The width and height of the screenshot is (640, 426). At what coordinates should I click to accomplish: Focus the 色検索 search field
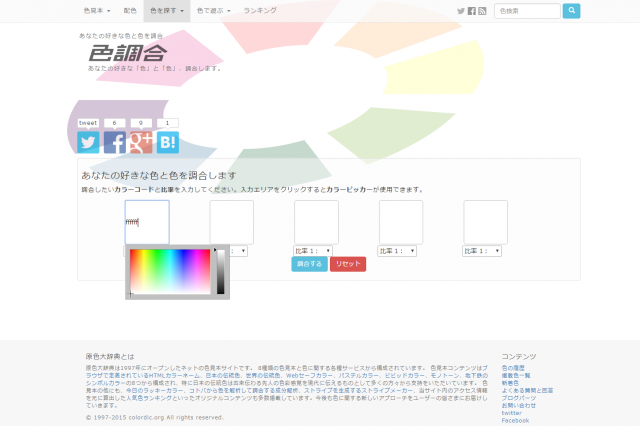[x=527, y=11]
